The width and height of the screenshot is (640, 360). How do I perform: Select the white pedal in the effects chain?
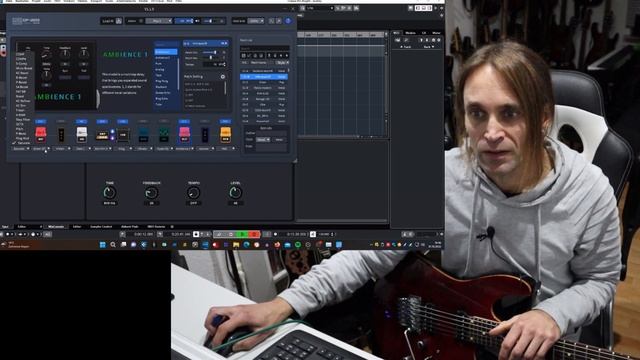tap(82, 134)
